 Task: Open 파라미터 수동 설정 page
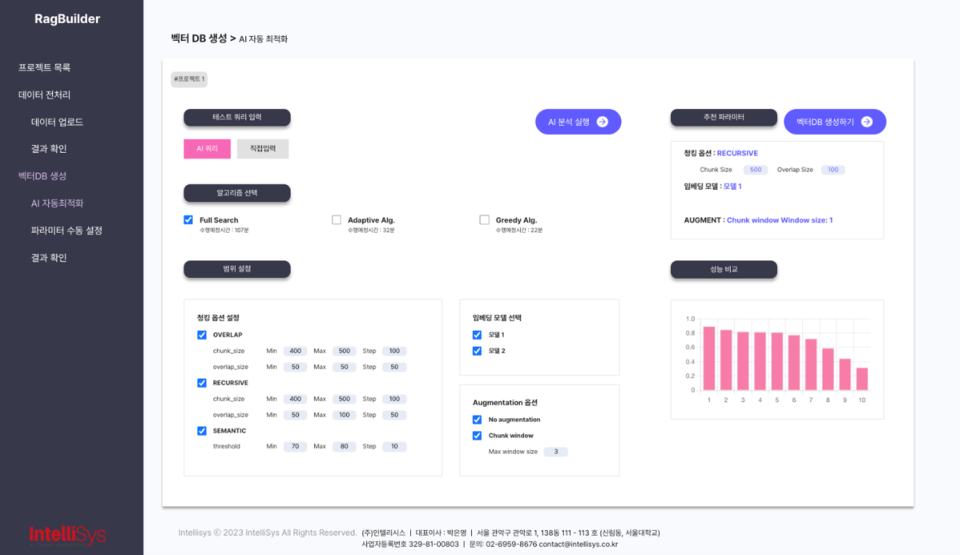[x=67, y=230]
